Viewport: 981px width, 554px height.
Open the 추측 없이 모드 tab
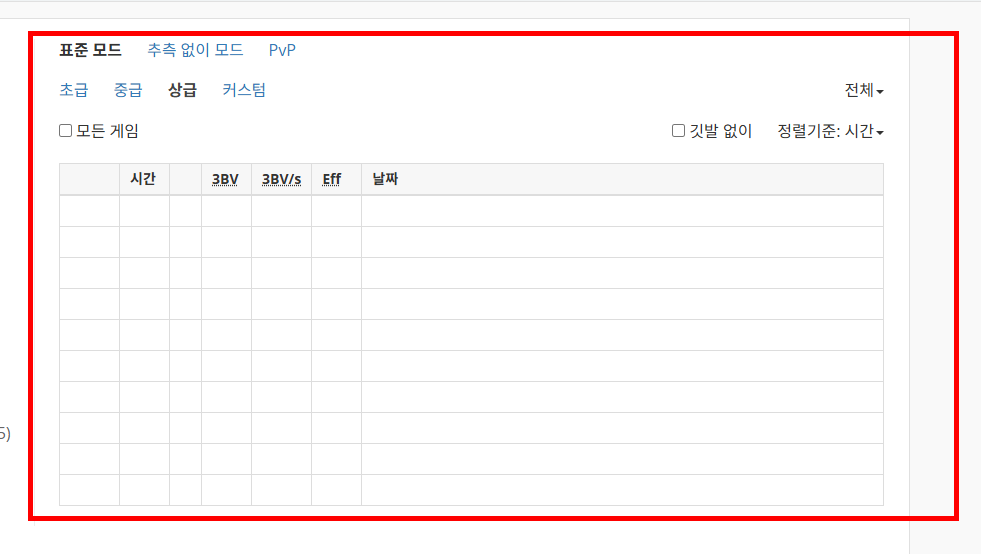195,50
